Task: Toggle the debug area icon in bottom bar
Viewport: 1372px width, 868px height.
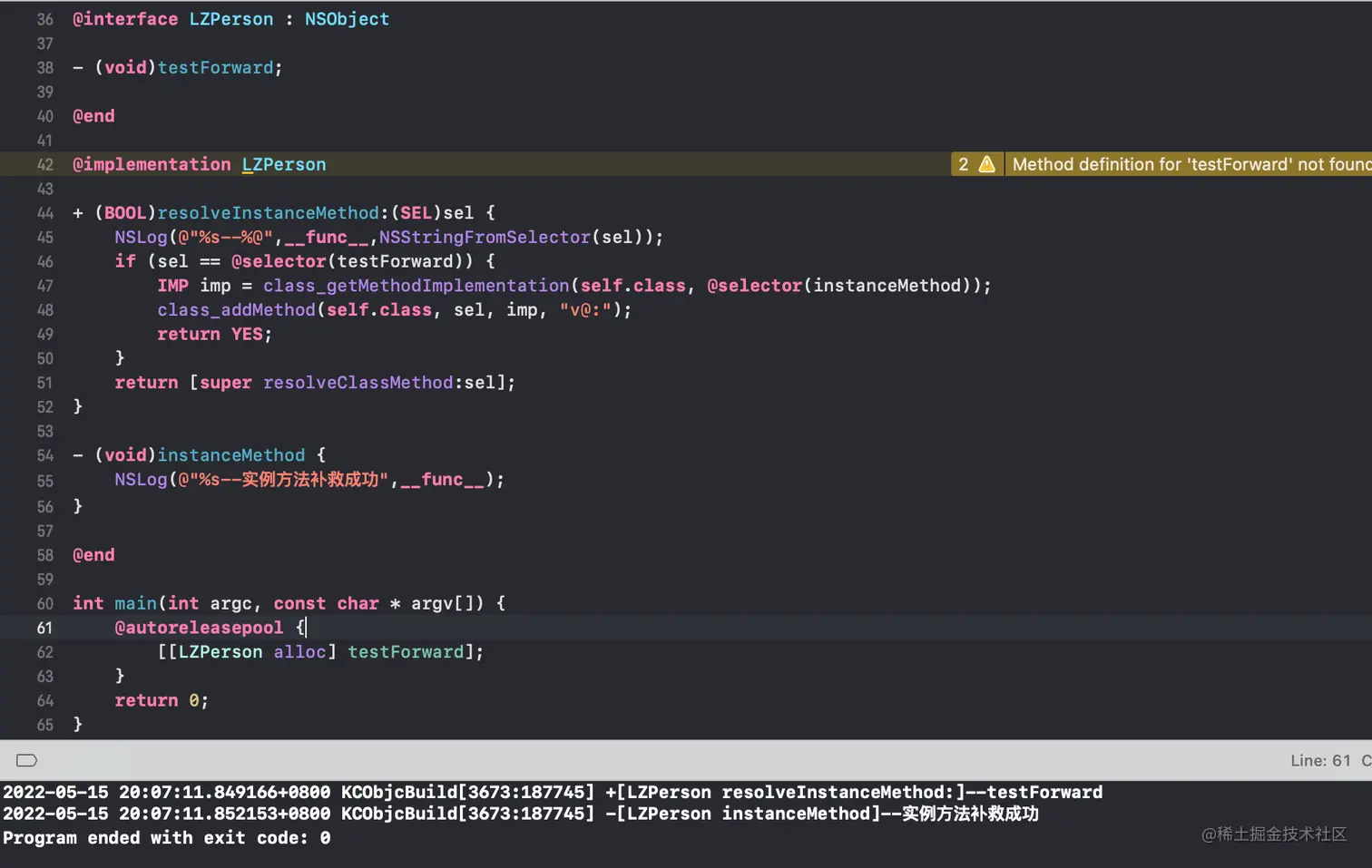Action: 27,760
